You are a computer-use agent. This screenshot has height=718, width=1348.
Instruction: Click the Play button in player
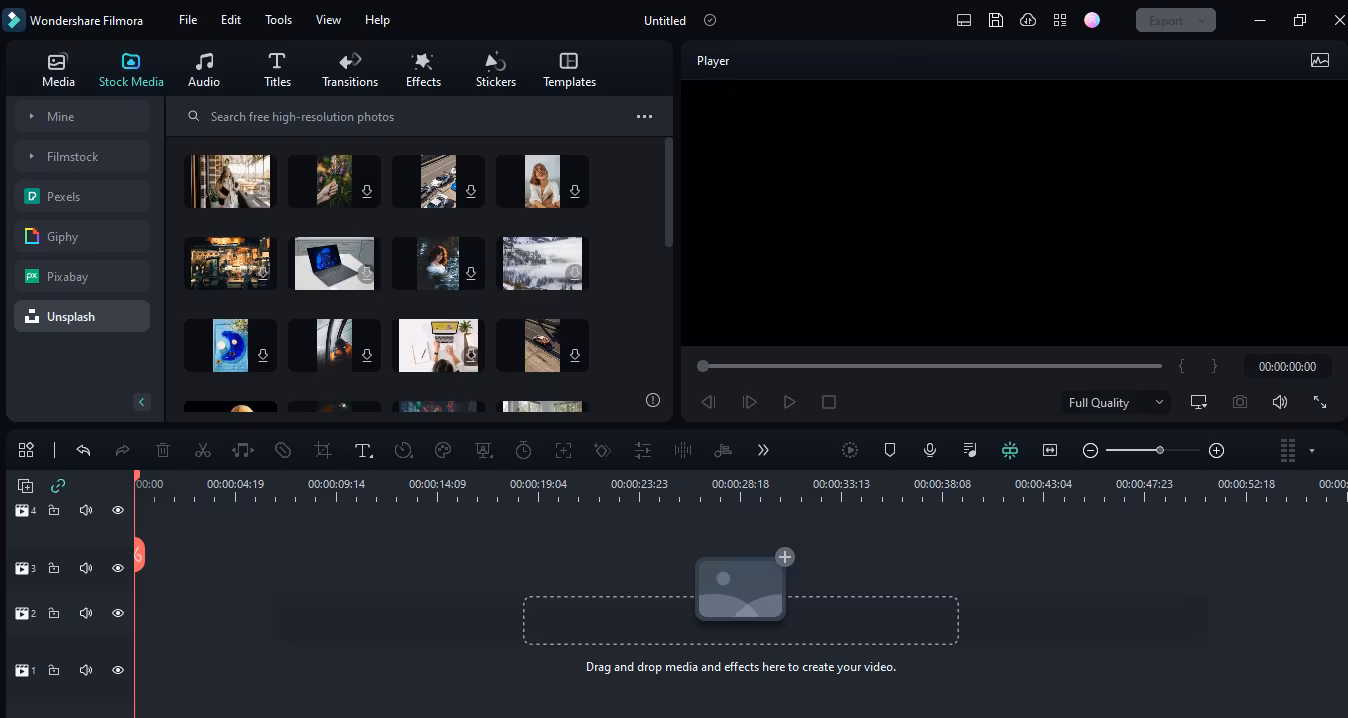[789, 402]
